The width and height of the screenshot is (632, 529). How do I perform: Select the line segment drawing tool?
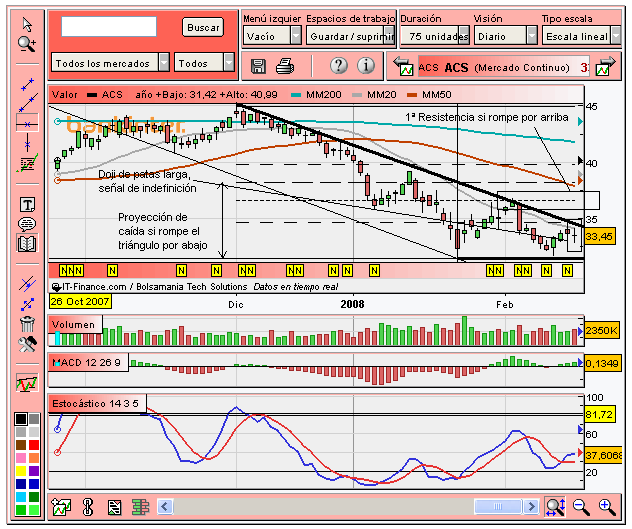click(x=27, y=84)
